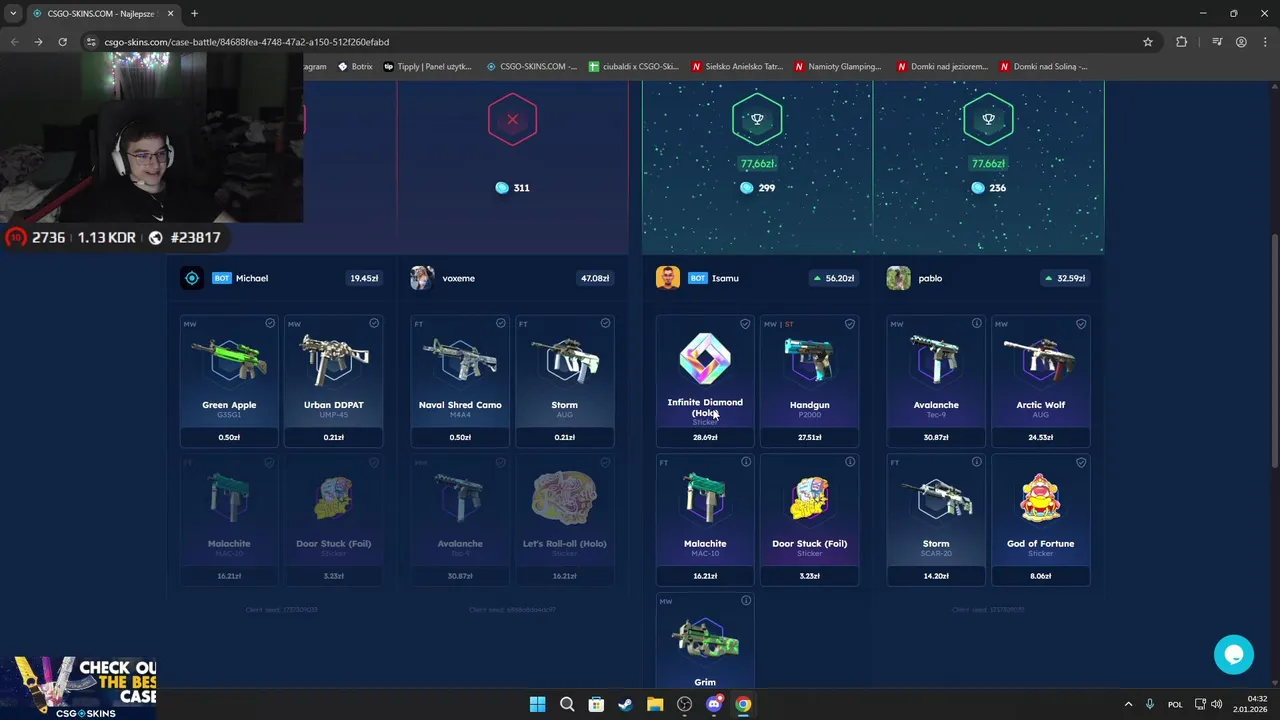Select Green Apple G3SG1 item thumbnail
This screenshot has height=720, width=1280.
229,359
